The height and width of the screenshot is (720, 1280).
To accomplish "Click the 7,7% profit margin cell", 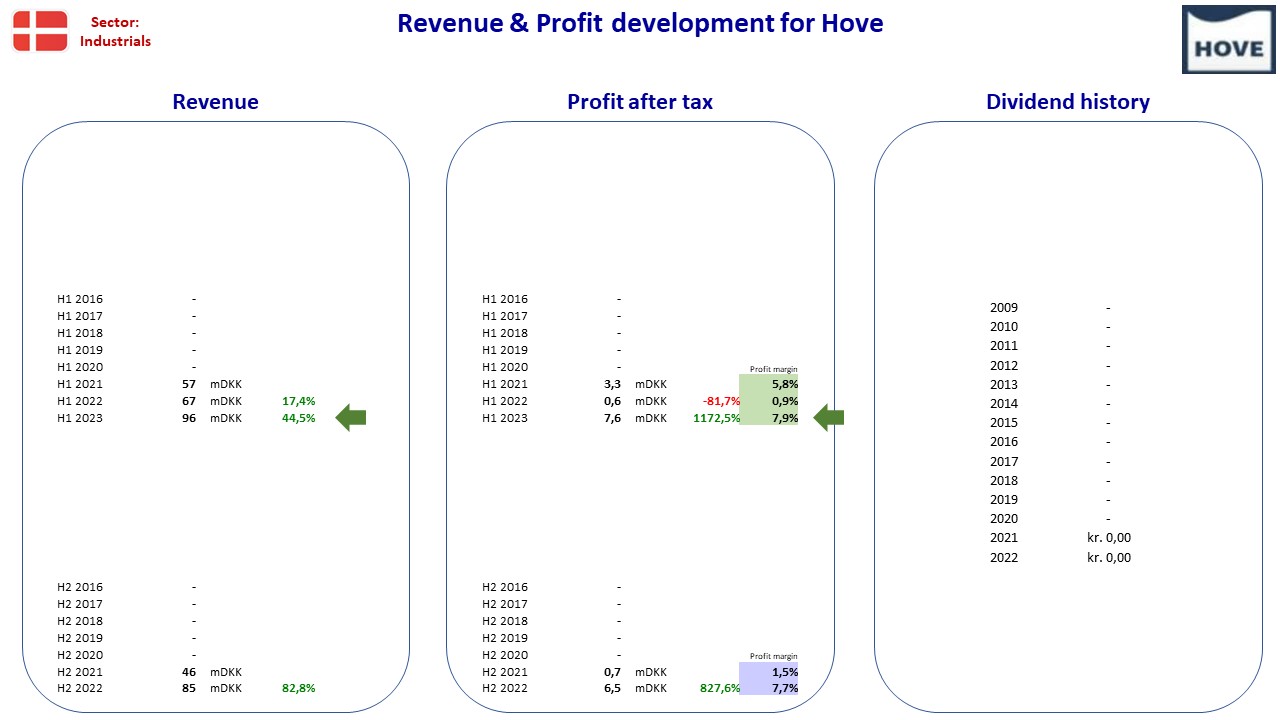I will coord(768,688).
